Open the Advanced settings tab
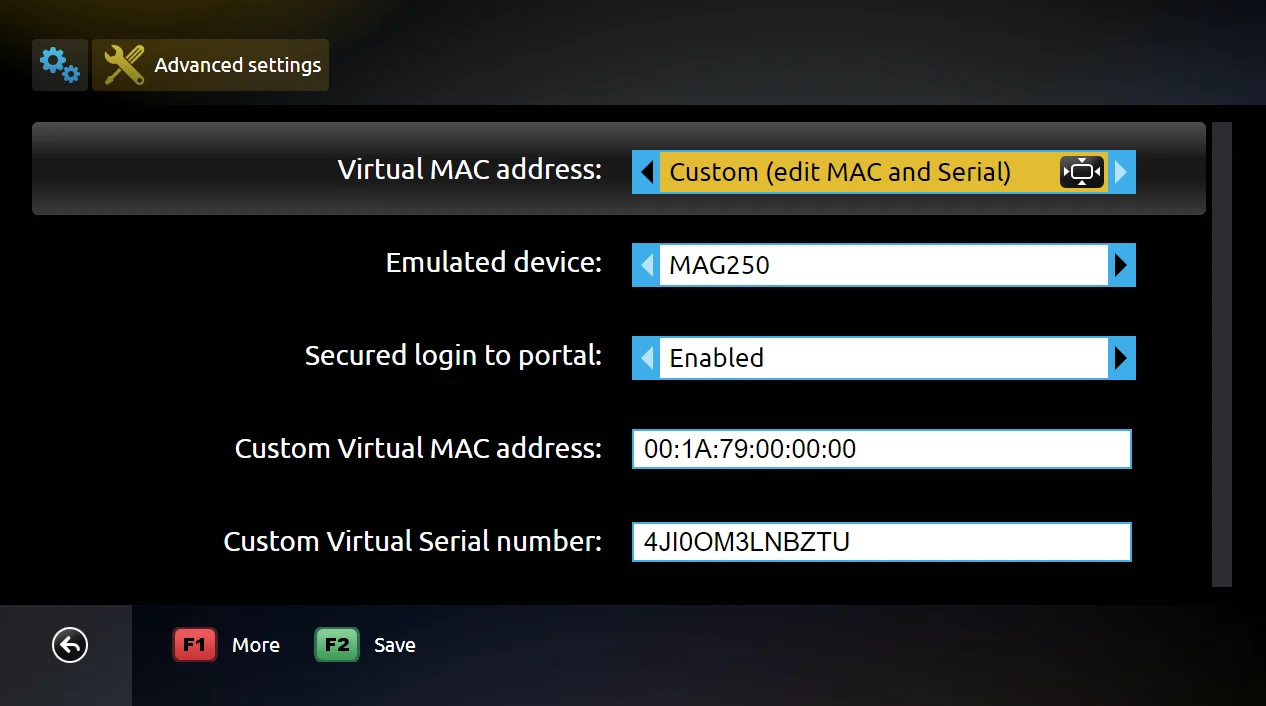The height and width of the screenshot is (706, 1266). (x=210, y=65)
